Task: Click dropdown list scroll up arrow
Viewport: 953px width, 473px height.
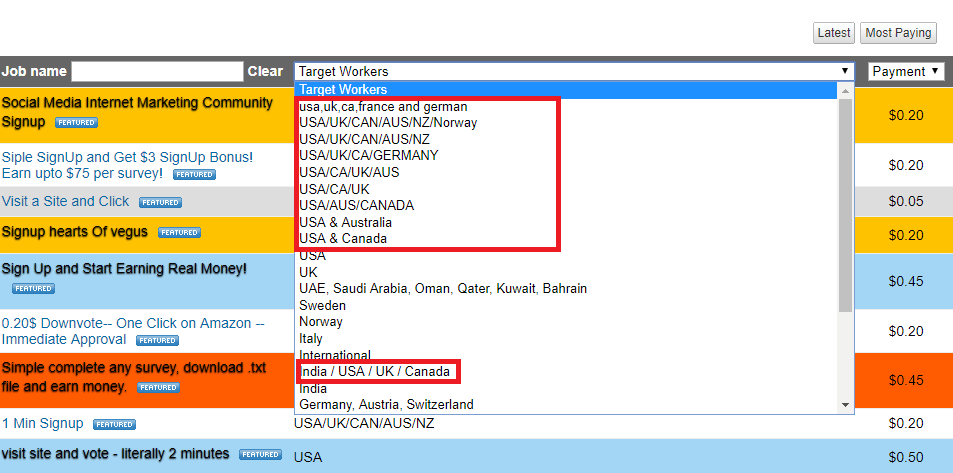Action: point(846,91)
